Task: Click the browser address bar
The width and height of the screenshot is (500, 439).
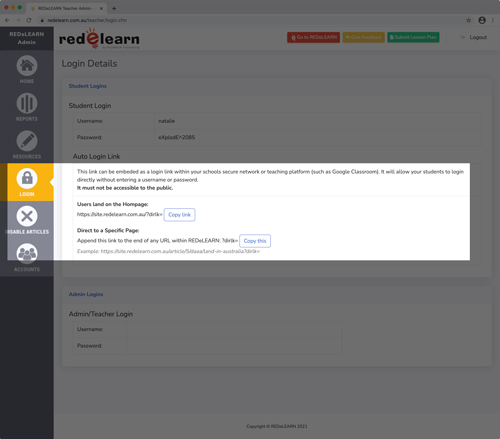Action: (x=250, y=20)
